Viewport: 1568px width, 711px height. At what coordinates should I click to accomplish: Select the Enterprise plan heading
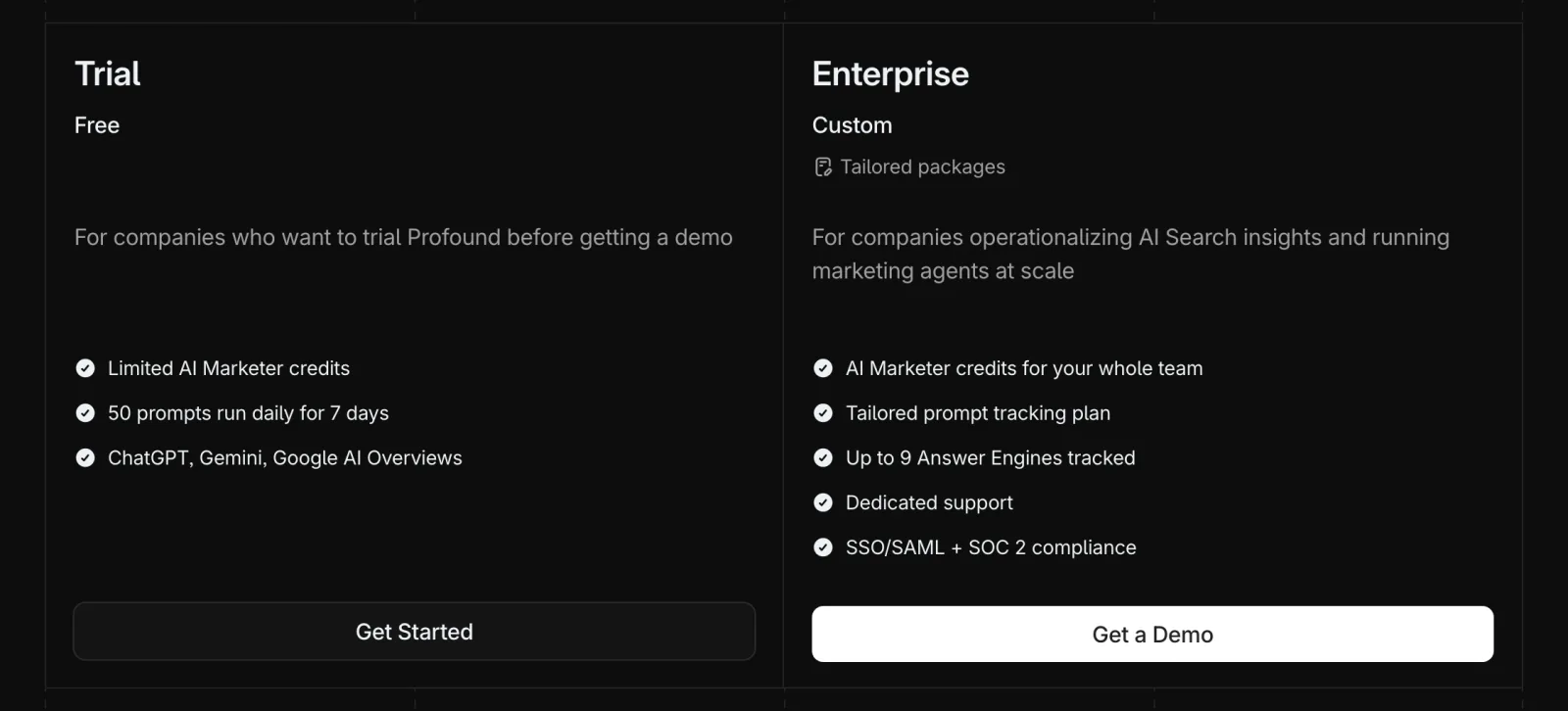[891, 74]
